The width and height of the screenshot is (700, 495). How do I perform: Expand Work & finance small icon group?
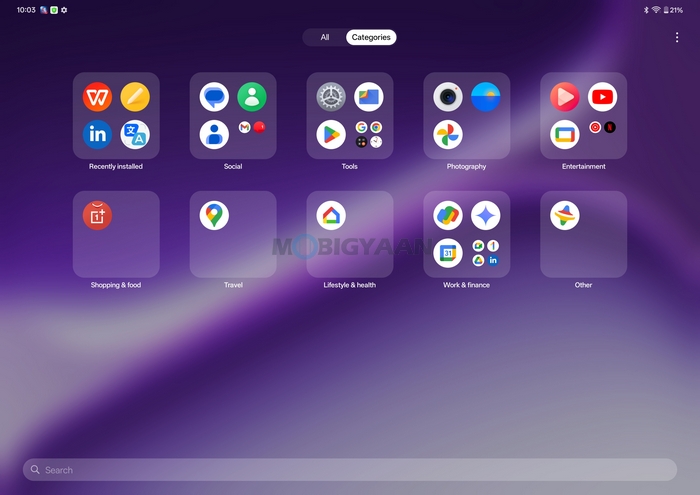(x=486, y=253)
